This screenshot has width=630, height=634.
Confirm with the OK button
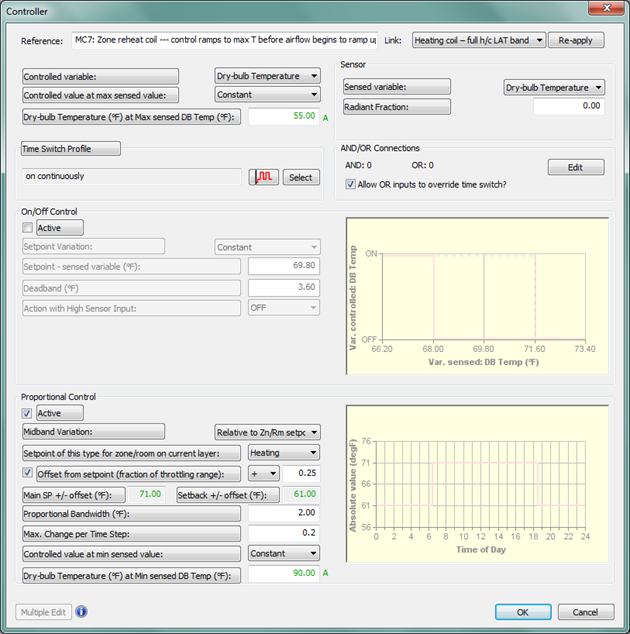tap(523, 611)
